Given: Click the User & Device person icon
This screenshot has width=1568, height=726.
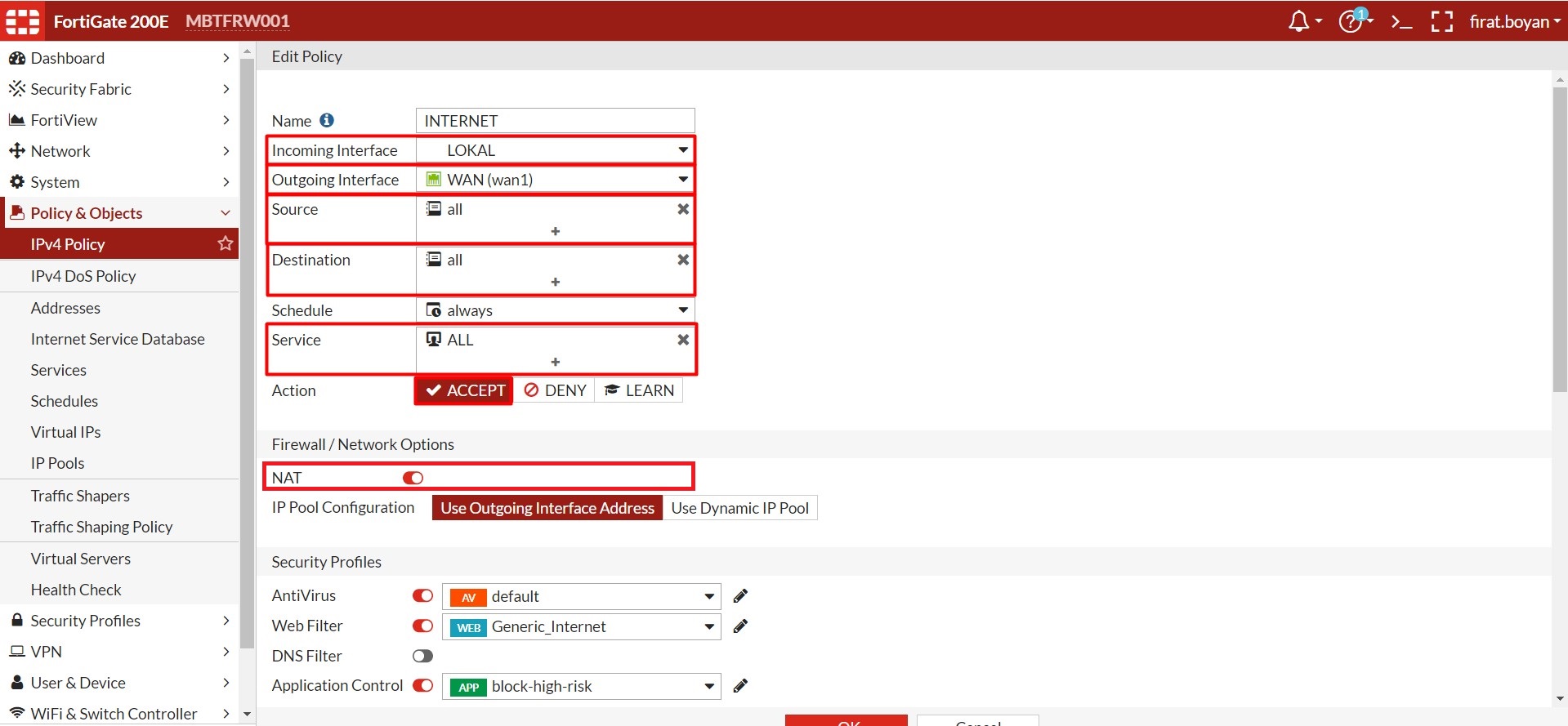Looking at the screenshot, I should coord(17,682).
